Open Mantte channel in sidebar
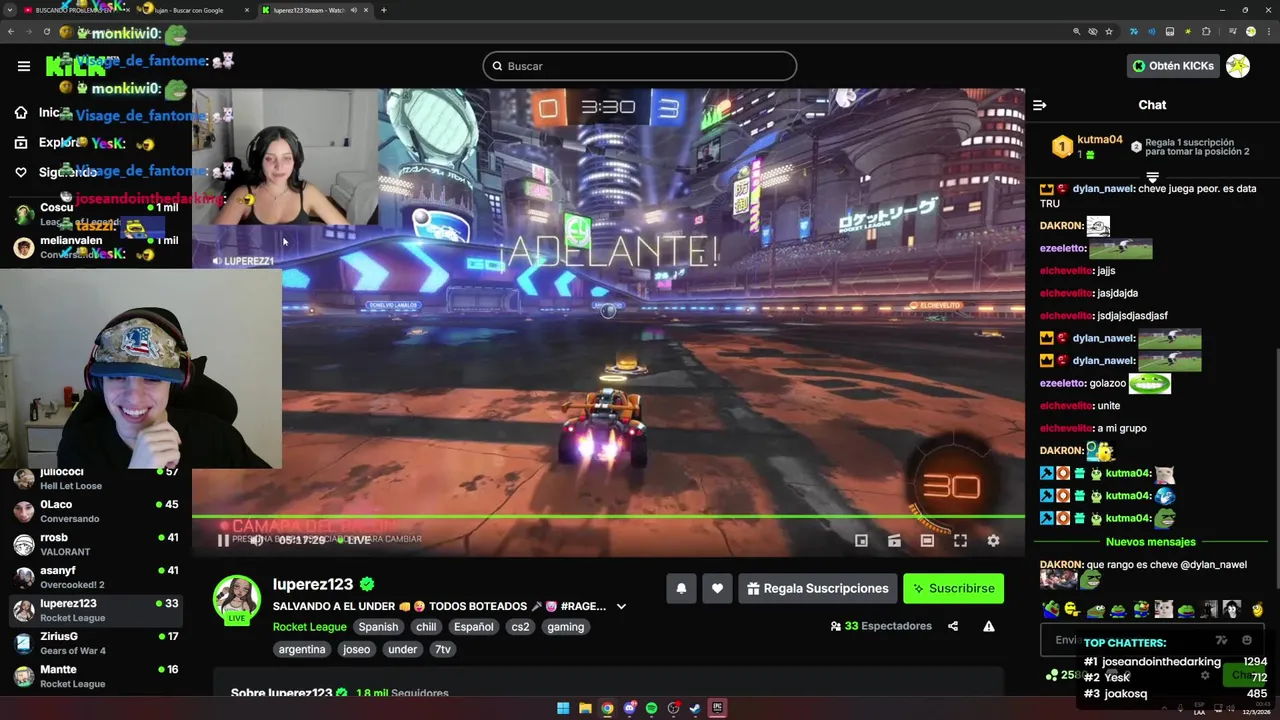1280x720 pixels. [x=96, y=677]
